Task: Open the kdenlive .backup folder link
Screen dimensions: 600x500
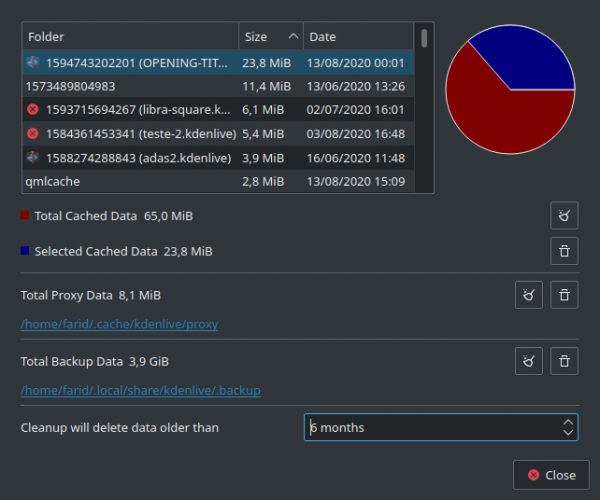Action: pos(141,390)
